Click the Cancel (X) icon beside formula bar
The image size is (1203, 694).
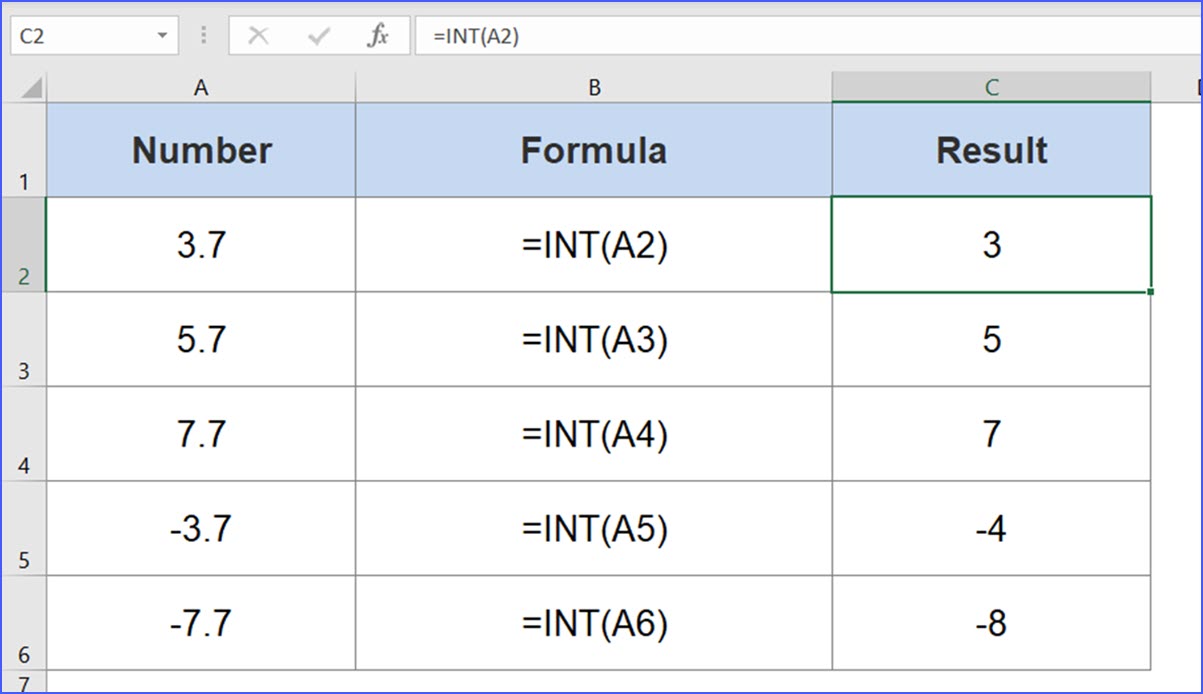[x=258, y=35]
